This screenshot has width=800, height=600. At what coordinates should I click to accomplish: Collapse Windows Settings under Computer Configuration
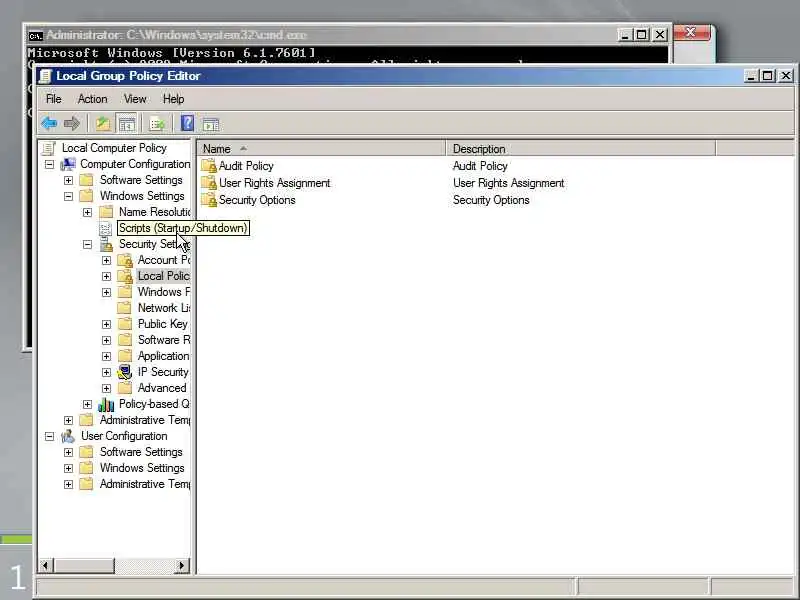pyautogui.click(x=68, y=196)
